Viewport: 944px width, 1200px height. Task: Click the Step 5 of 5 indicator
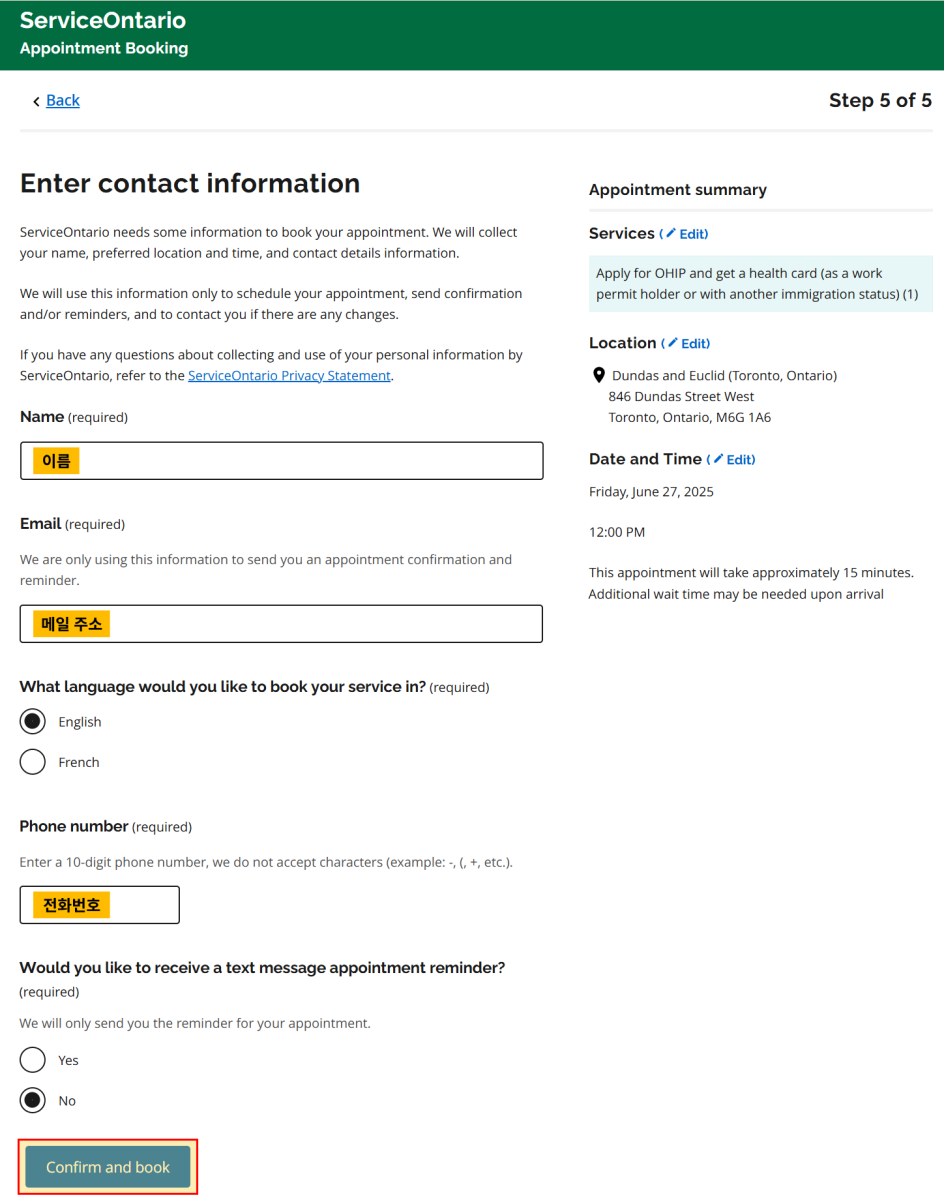tap(880, 100)
